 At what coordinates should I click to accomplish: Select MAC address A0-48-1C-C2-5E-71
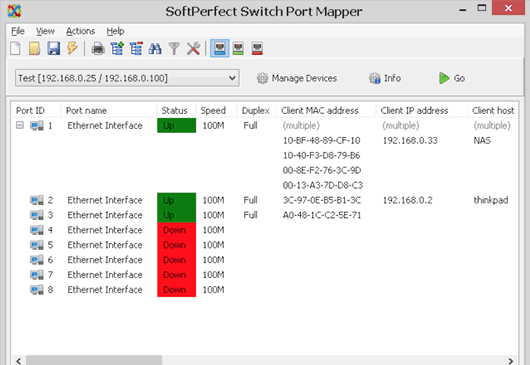coord(322,215)
